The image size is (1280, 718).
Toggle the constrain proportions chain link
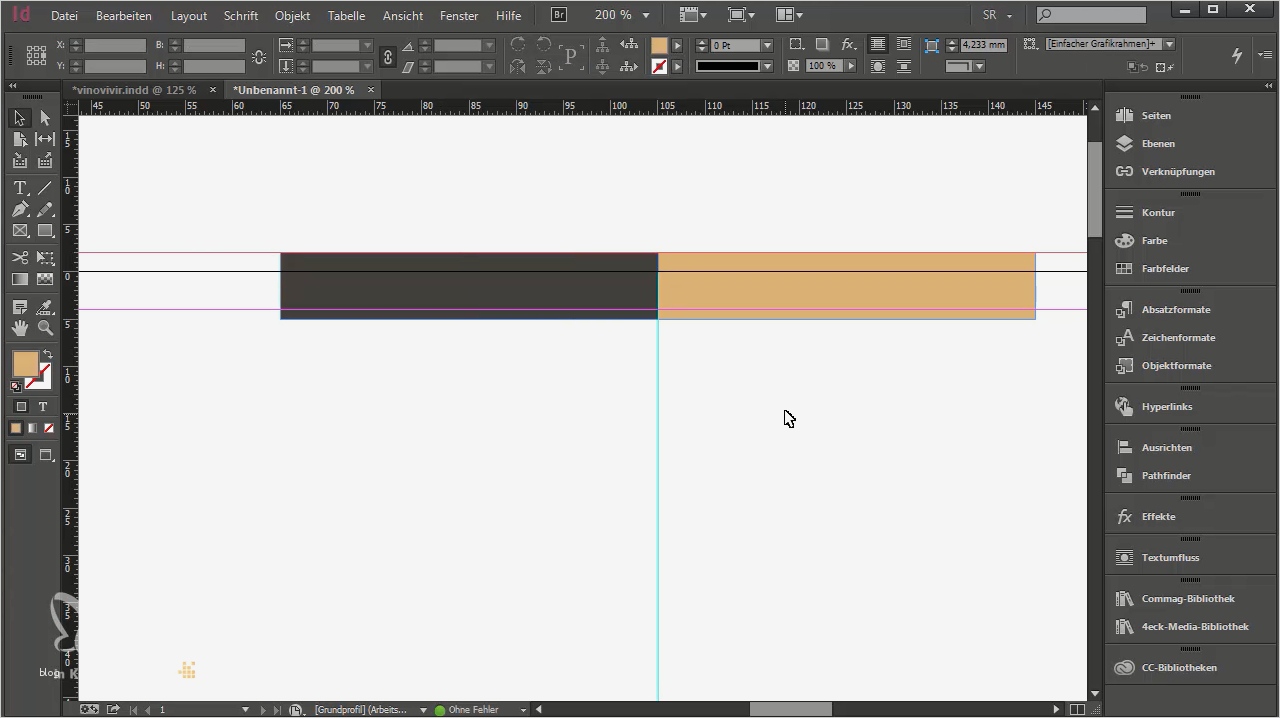[x=388, y=57]
